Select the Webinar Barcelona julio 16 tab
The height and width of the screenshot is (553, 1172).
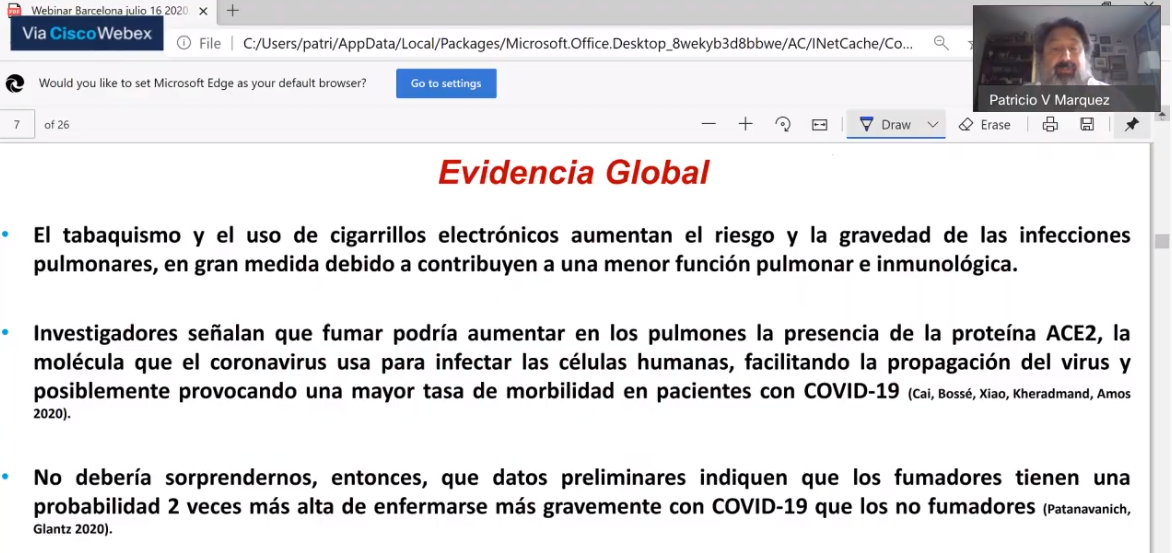coord(108,10)
